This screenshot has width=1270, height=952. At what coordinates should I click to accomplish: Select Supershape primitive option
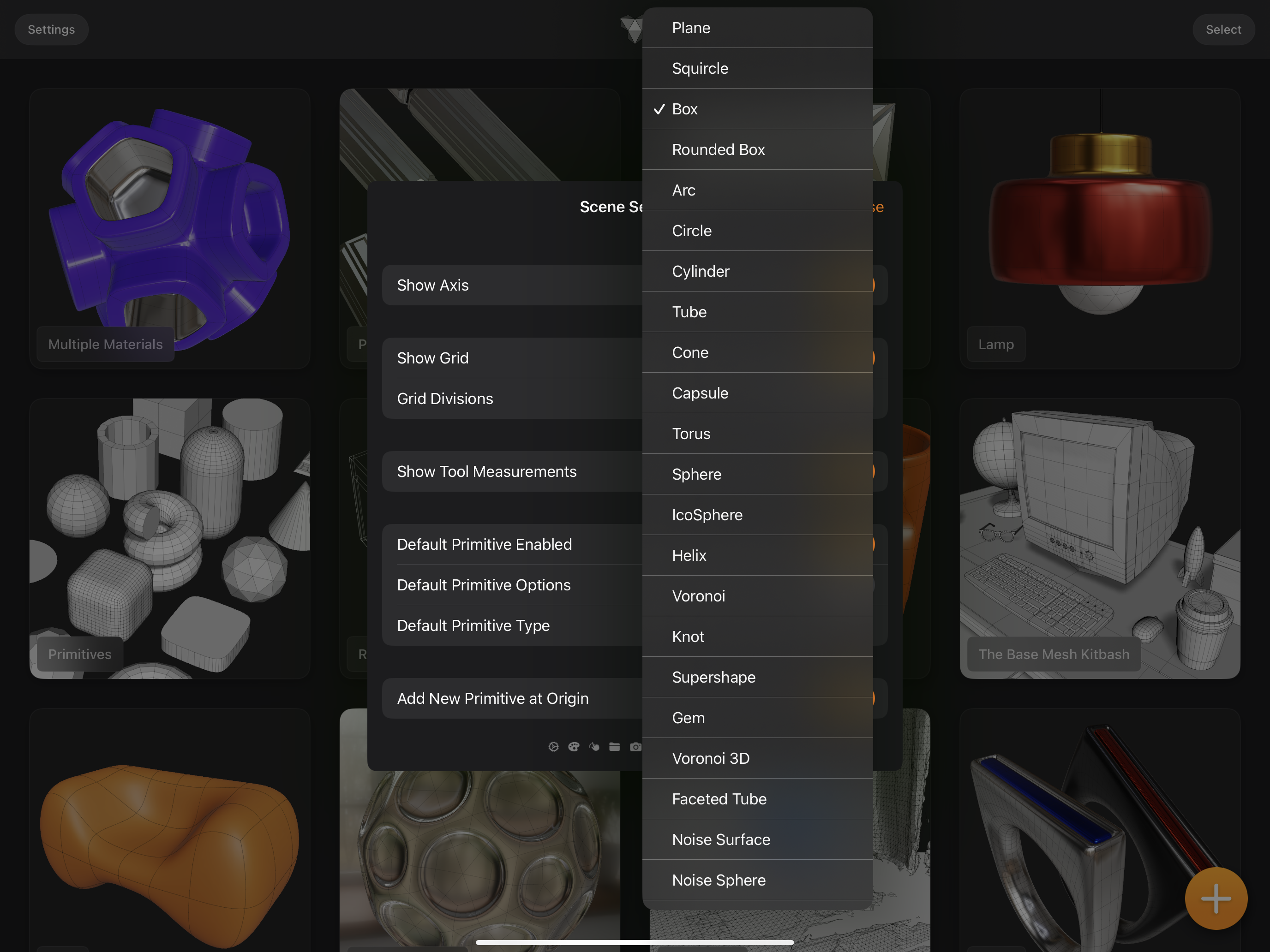(x=758, y=677)
